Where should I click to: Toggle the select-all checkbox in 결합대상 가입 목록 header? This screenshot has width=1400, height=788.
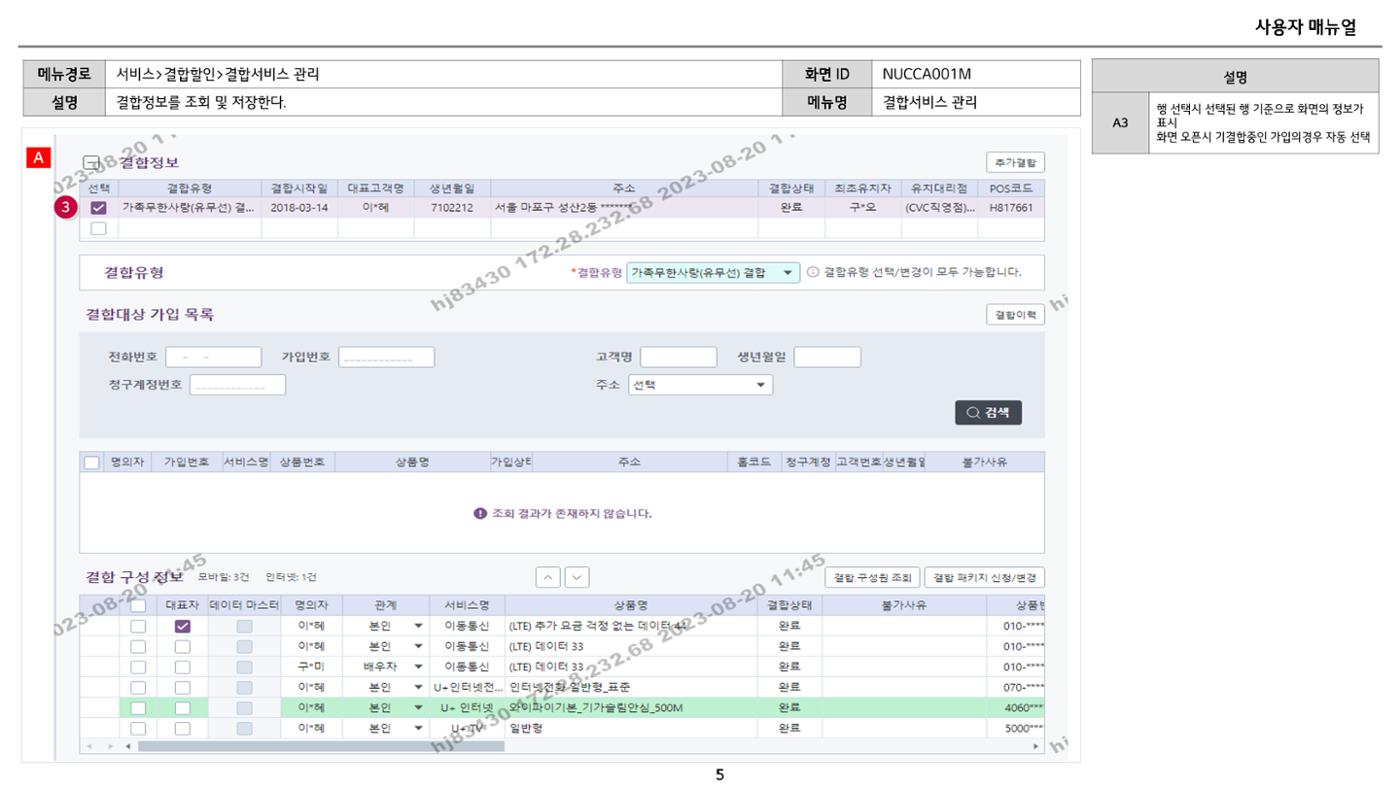92,462
